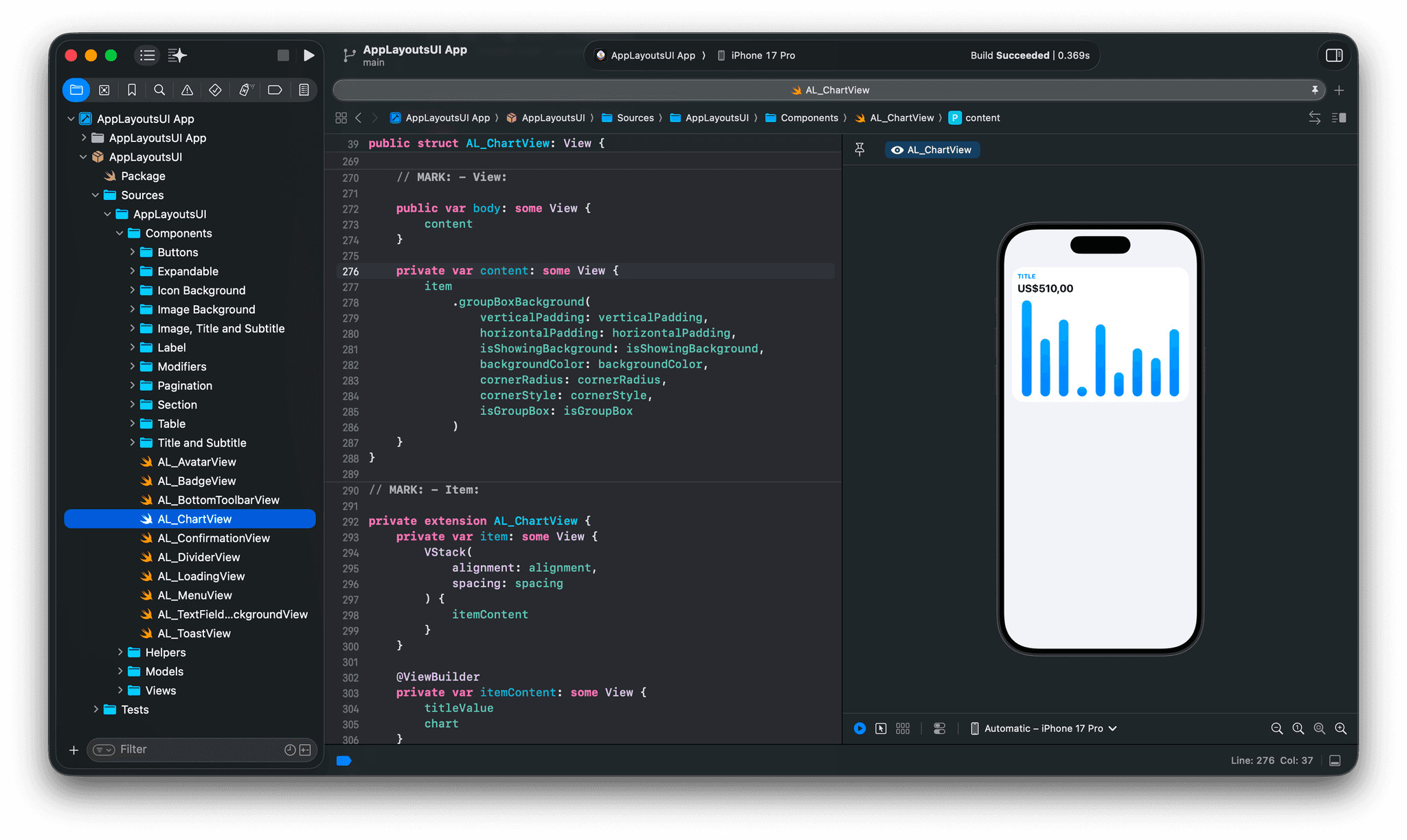This screenshot has height=840, width=1407.
Task: Open the Report navigator icon
Action: [x=304, y=90]
